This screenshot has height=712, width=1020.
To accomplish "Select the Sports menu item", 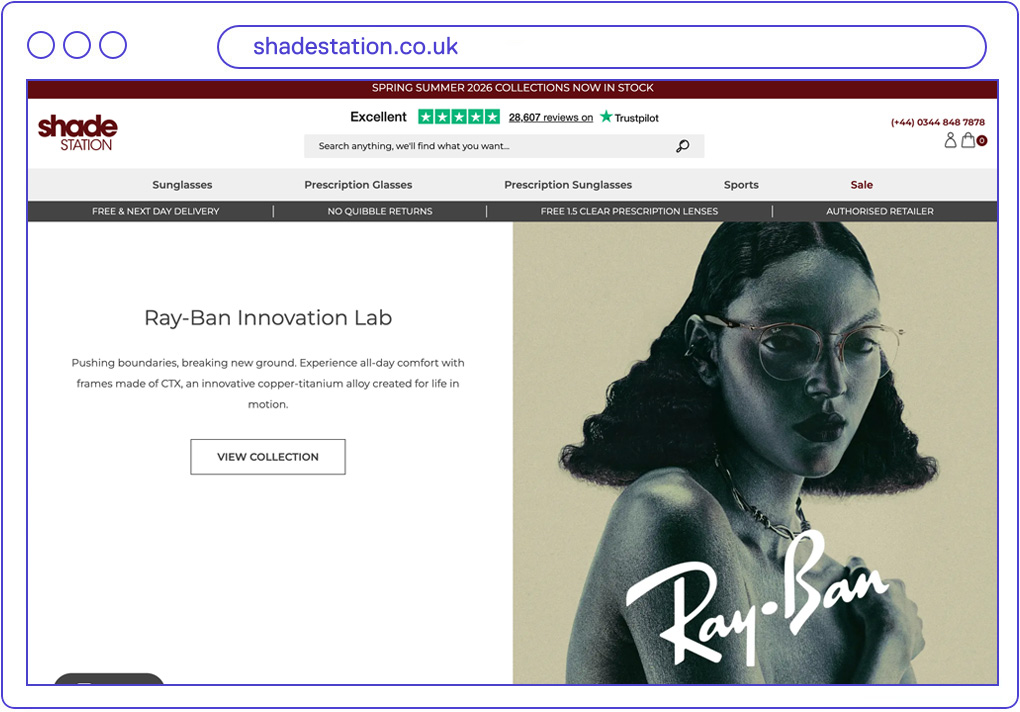I will coord(741,185).
